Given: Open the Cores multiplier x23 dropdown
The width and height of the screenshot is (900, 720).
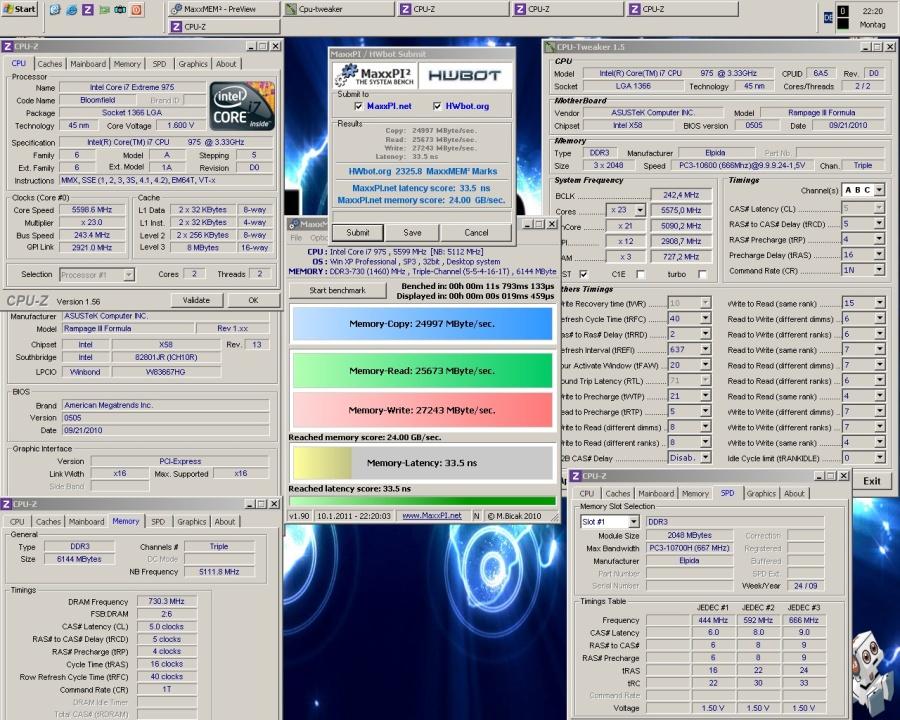Looking at the screenshot, I should pyautogui.click(x=639, y=210).
